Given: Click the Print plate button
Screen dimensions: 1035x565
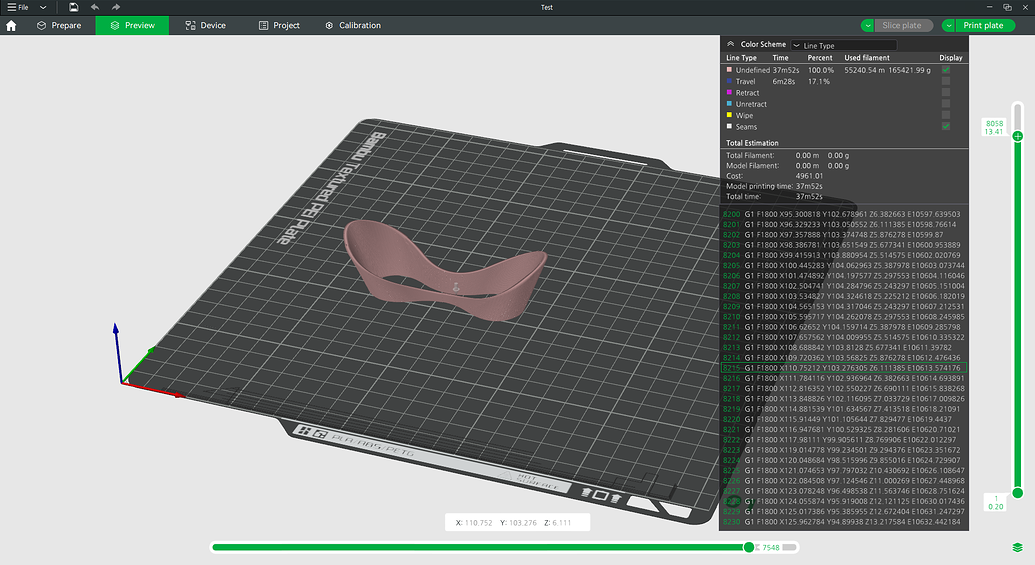Looking at the screenshot, I should pos(984,25).
